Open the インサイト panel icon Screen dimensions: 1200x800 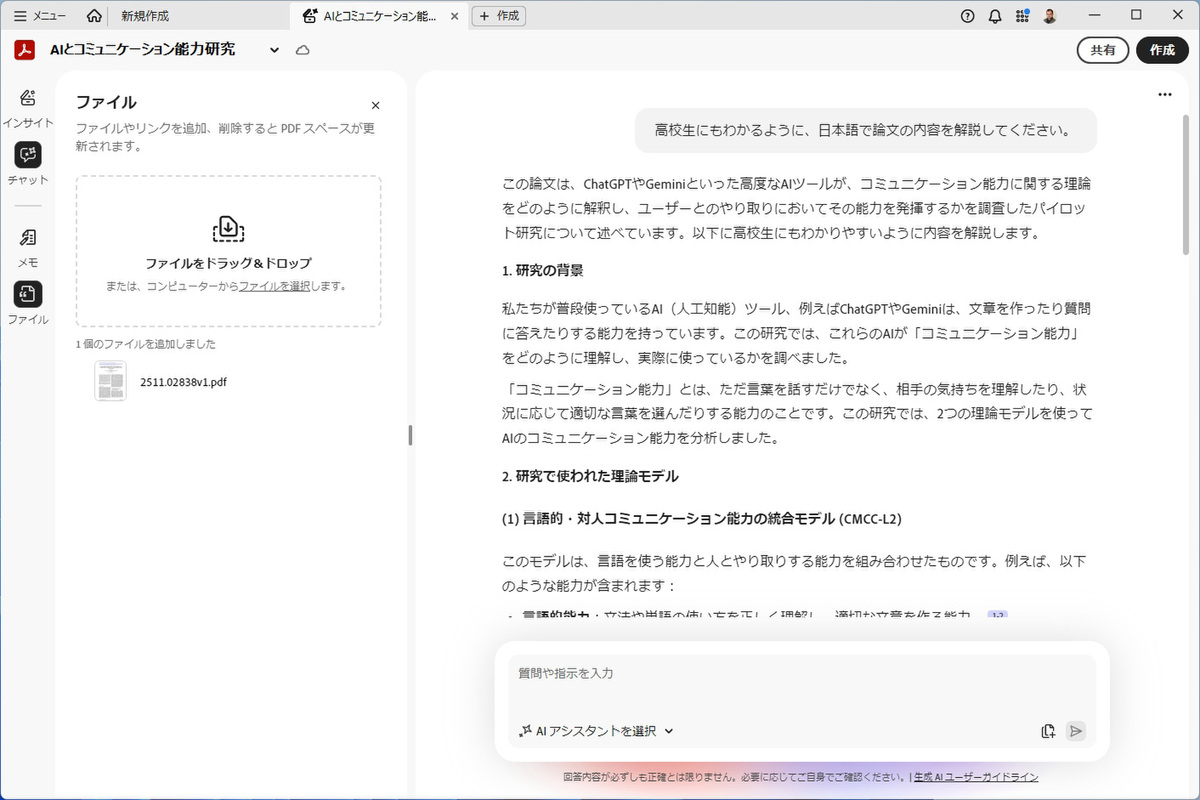[x=28, y=98]
